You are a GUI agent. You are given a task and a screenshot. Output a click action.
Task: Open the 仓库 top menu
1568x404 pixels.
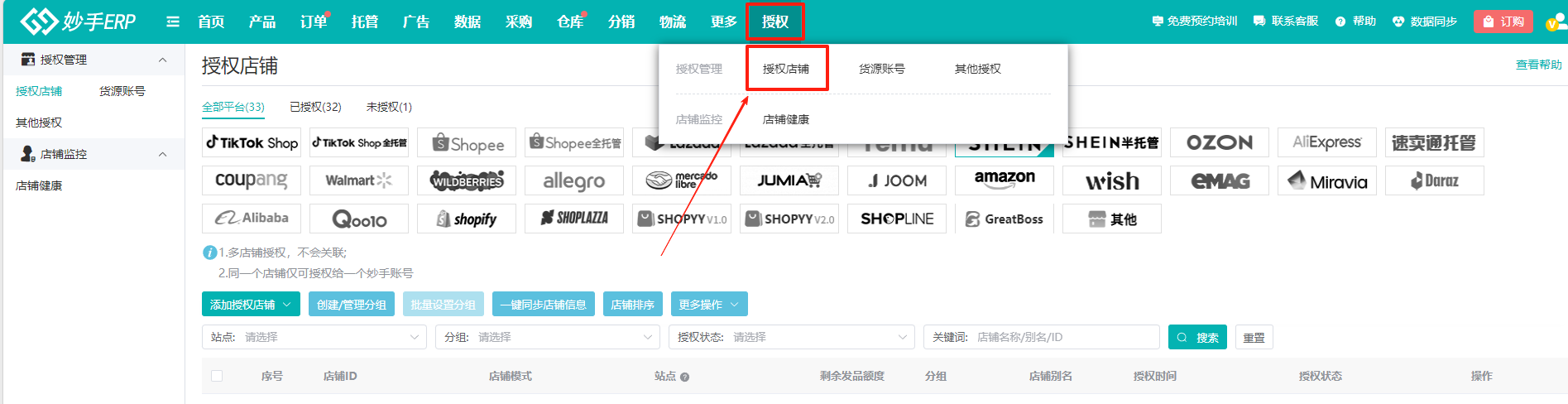pyautogui.click(x=570, y=22)
